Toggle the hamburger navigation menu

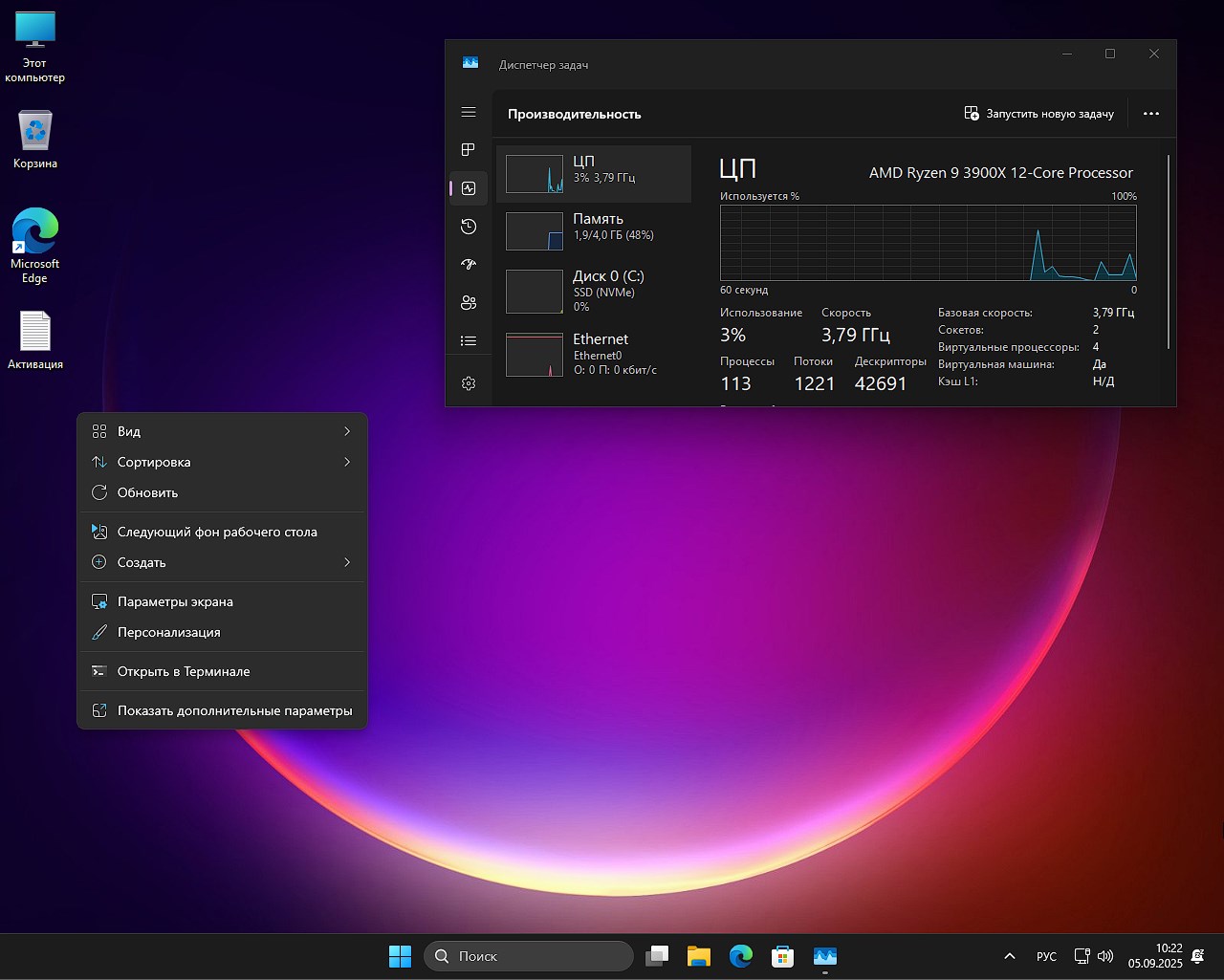coord(469,112)
